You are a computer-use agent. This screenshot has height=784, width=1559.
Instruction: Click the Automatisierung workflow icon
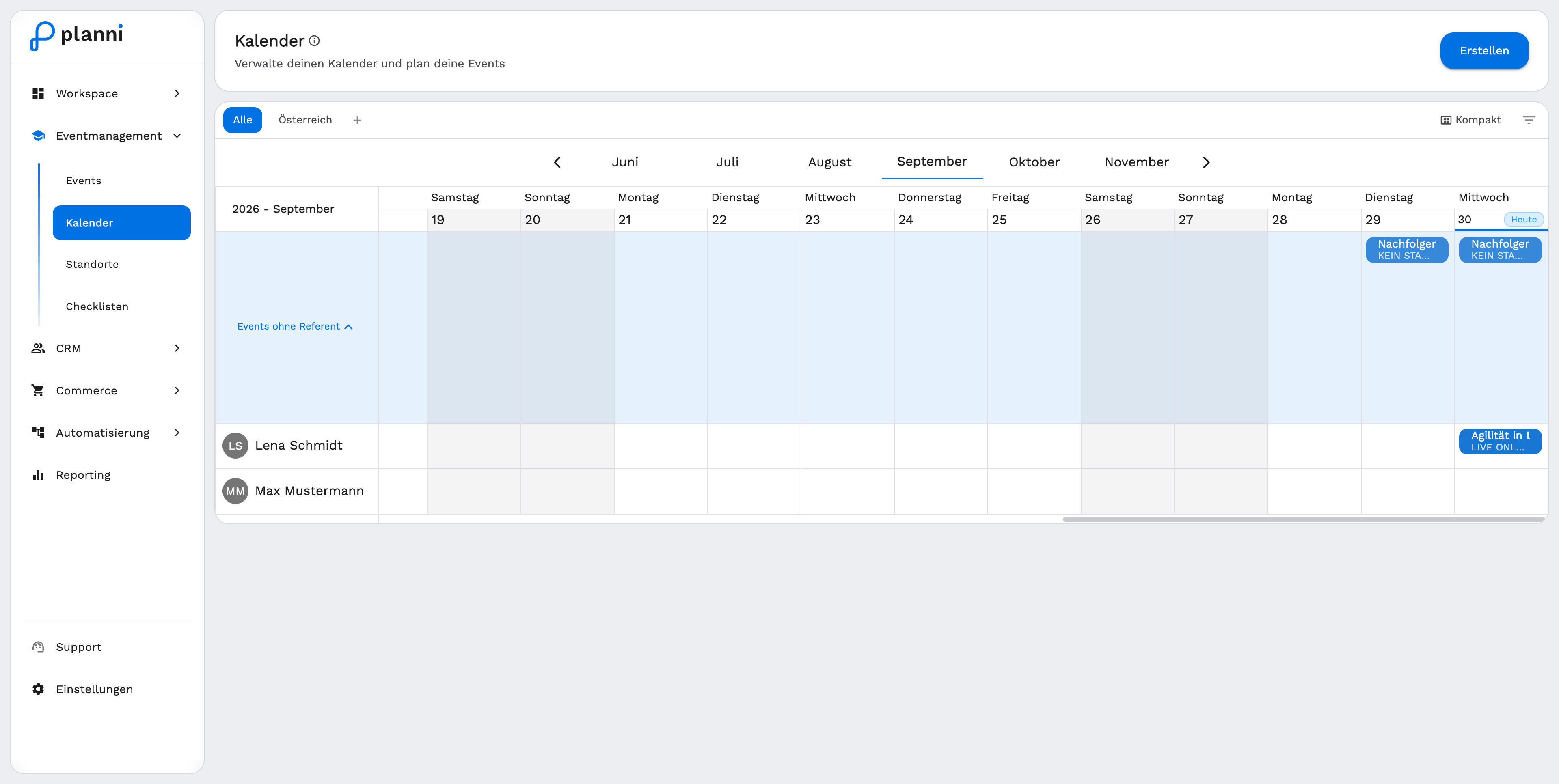(x=38, y=433)
